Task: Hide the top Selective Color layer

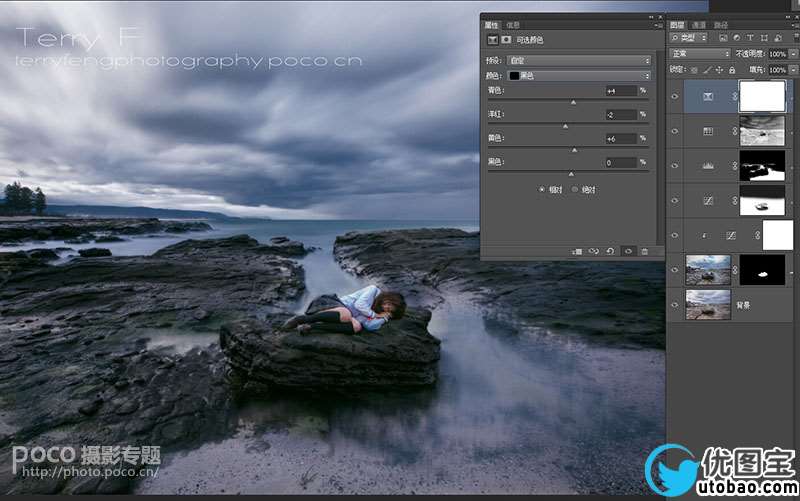Action: [675, 96]
